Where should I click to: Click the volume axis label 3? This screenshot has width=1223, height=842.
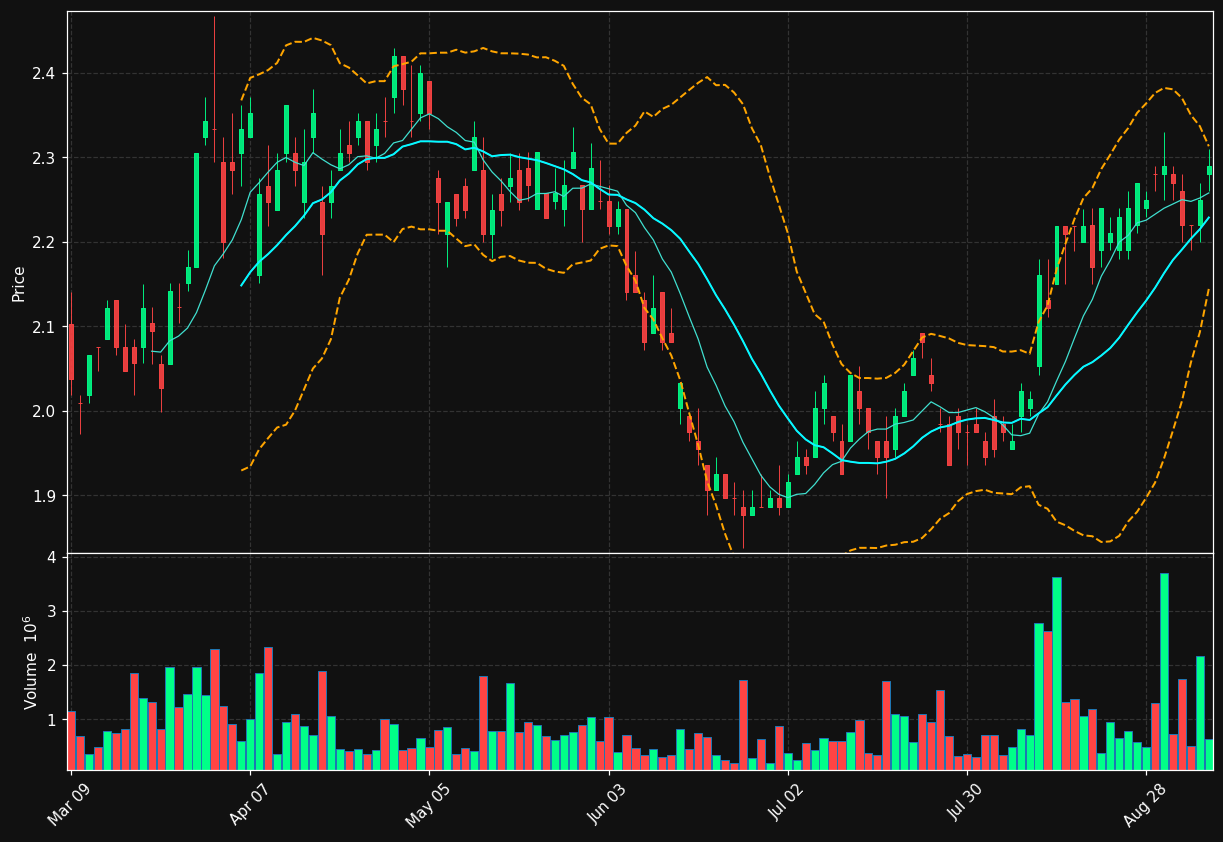(52, 611)
